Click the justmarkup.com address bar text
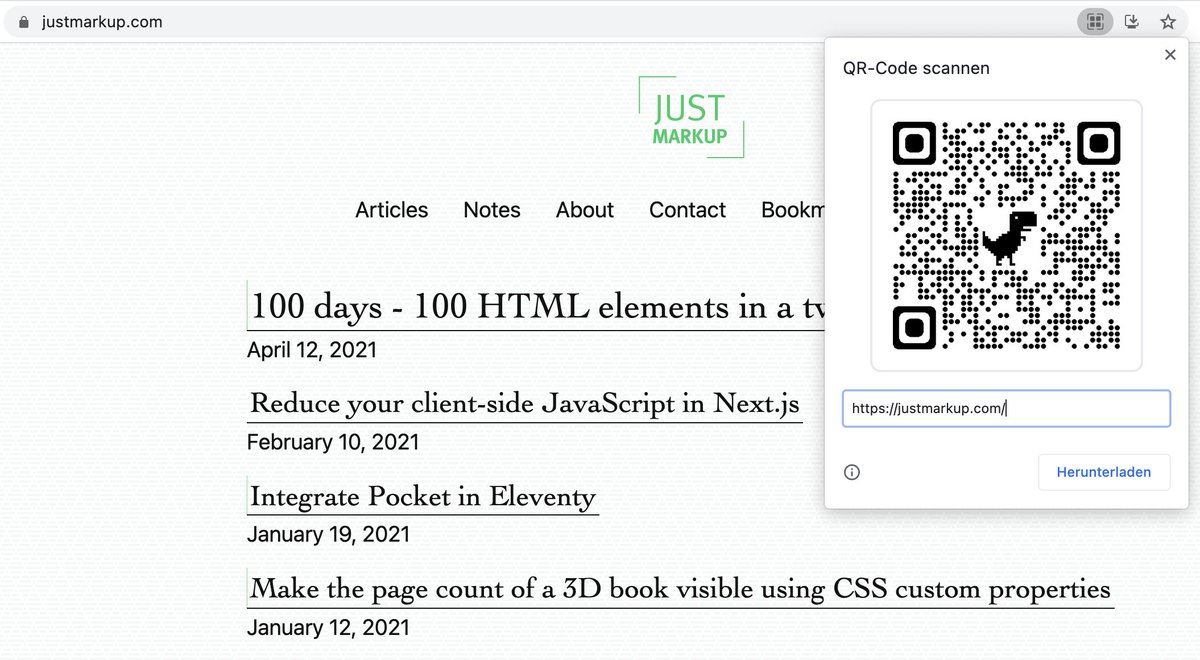Screen dimensions: 1200x660 pos(102,22)
